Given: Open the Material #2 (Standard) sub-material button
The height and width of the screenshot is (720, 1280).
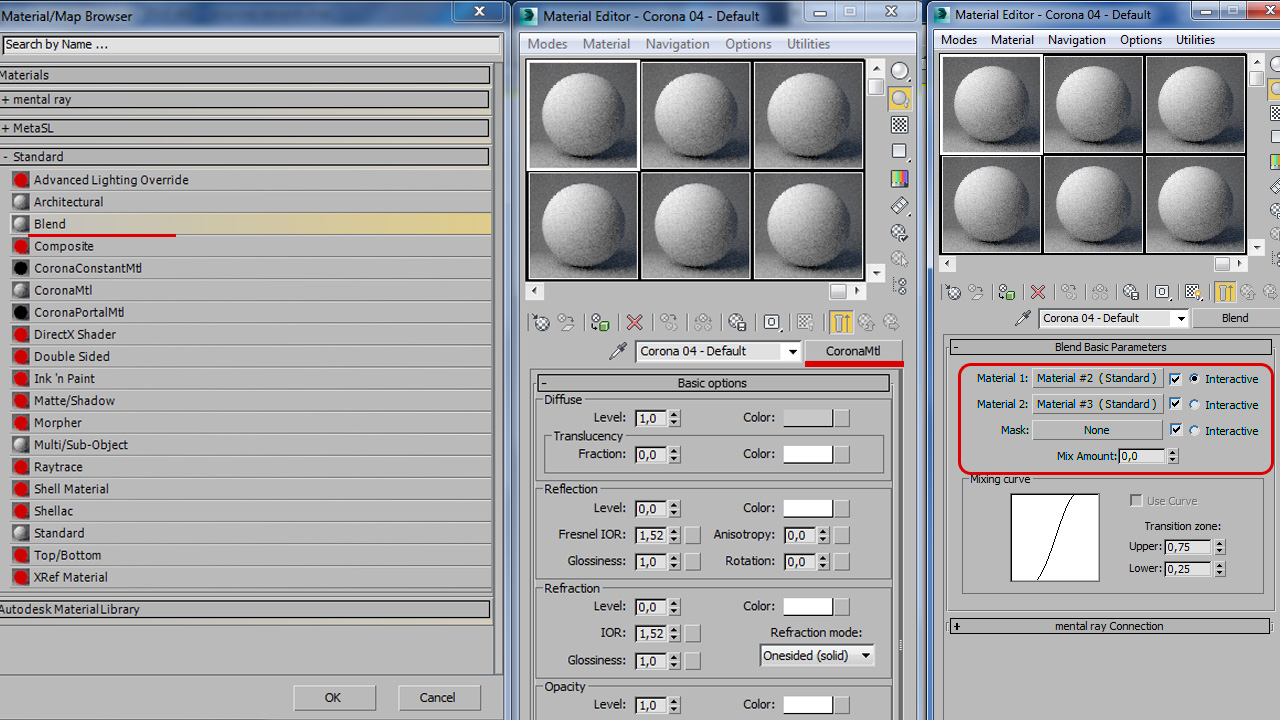Looking at the screenshot, I should (1096, 379).
